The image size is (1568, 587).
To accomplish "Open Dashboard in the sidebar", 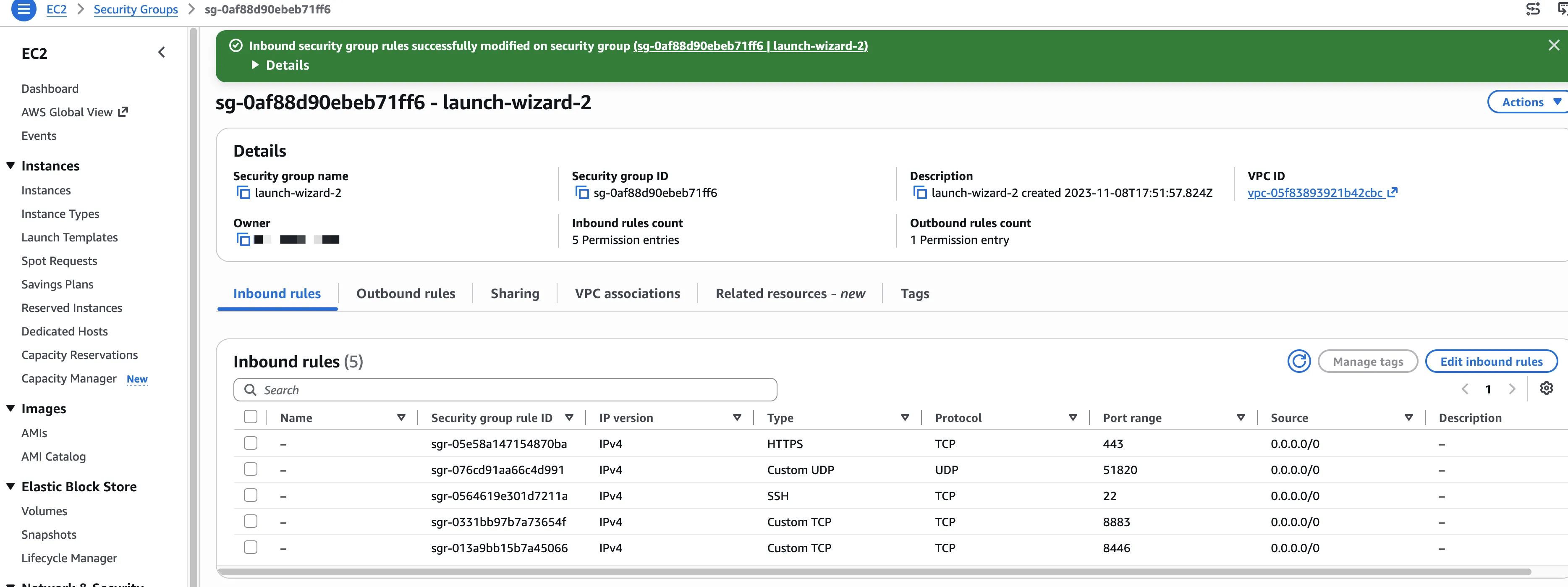I will 50,89.
